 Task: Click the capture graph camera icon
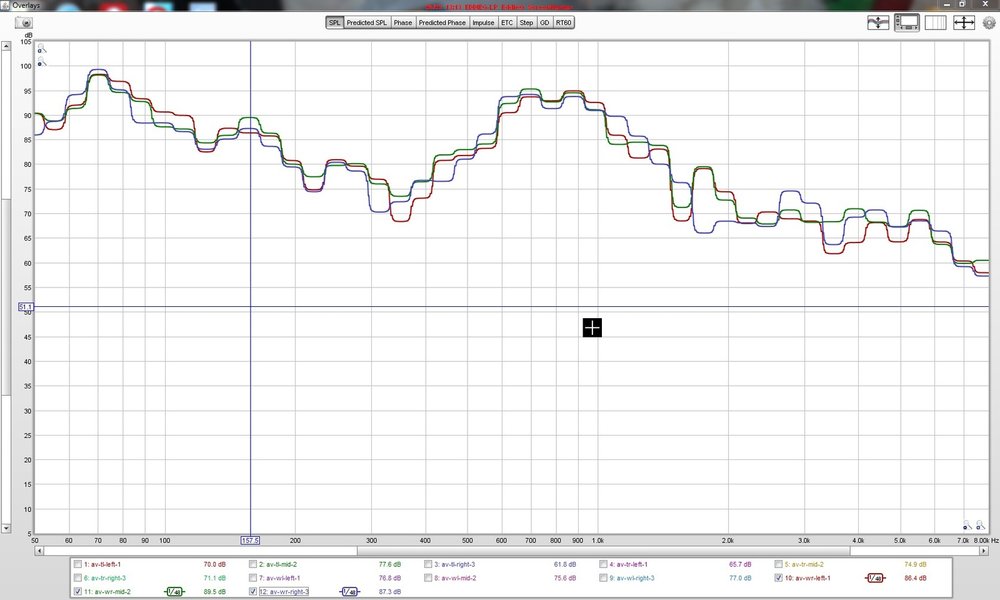(x=23, y=23)
